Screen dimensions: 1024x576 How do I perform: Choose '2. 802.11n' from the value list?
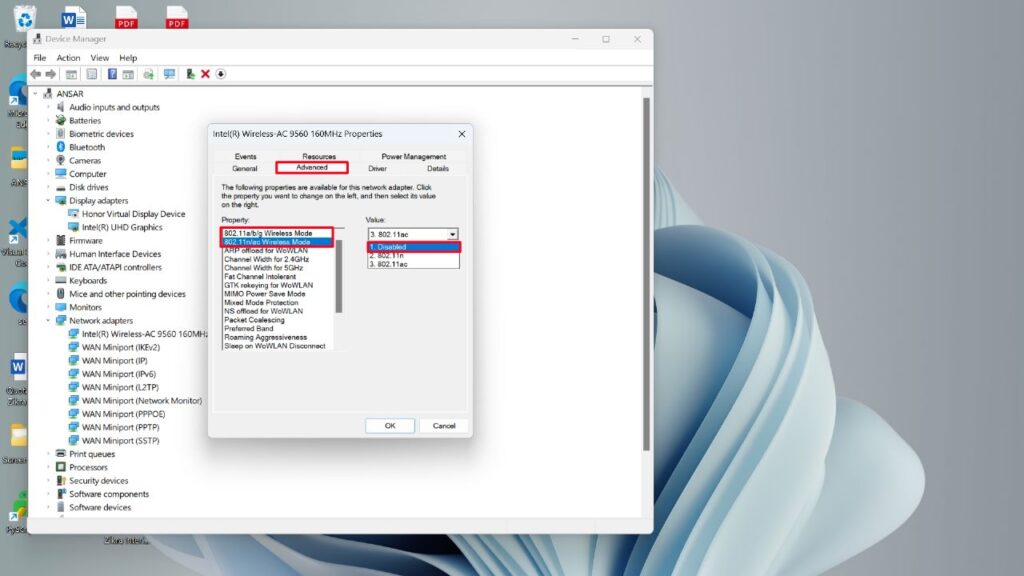tap(413, 255)
